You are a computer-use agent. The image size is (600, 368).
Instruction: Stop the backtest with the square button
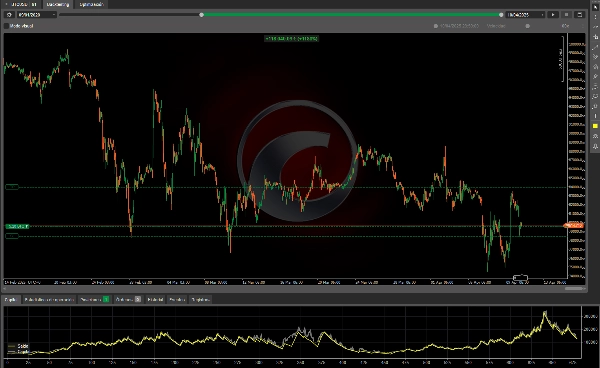click(x=566, y=15)
